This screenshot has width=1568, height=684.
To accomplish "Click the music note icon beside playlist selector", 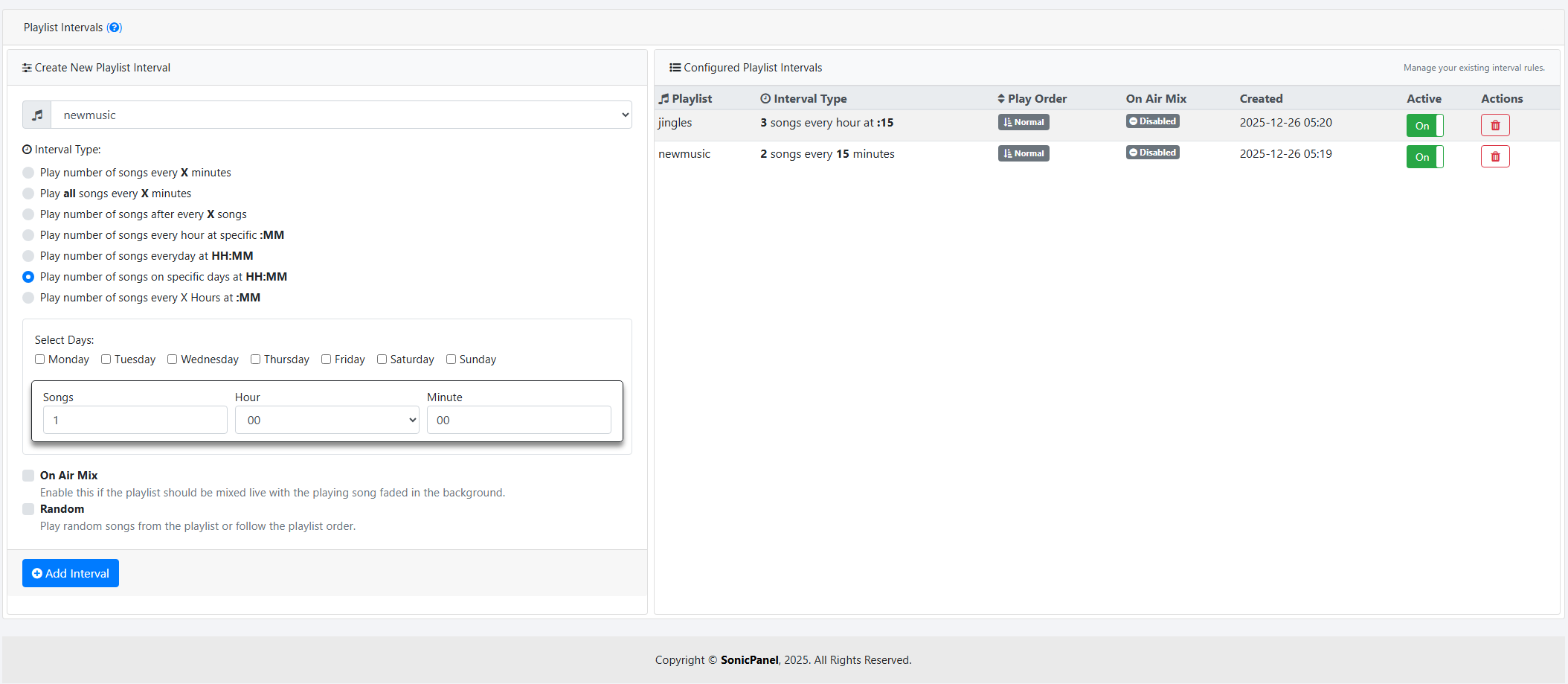I will coord(37,115).
